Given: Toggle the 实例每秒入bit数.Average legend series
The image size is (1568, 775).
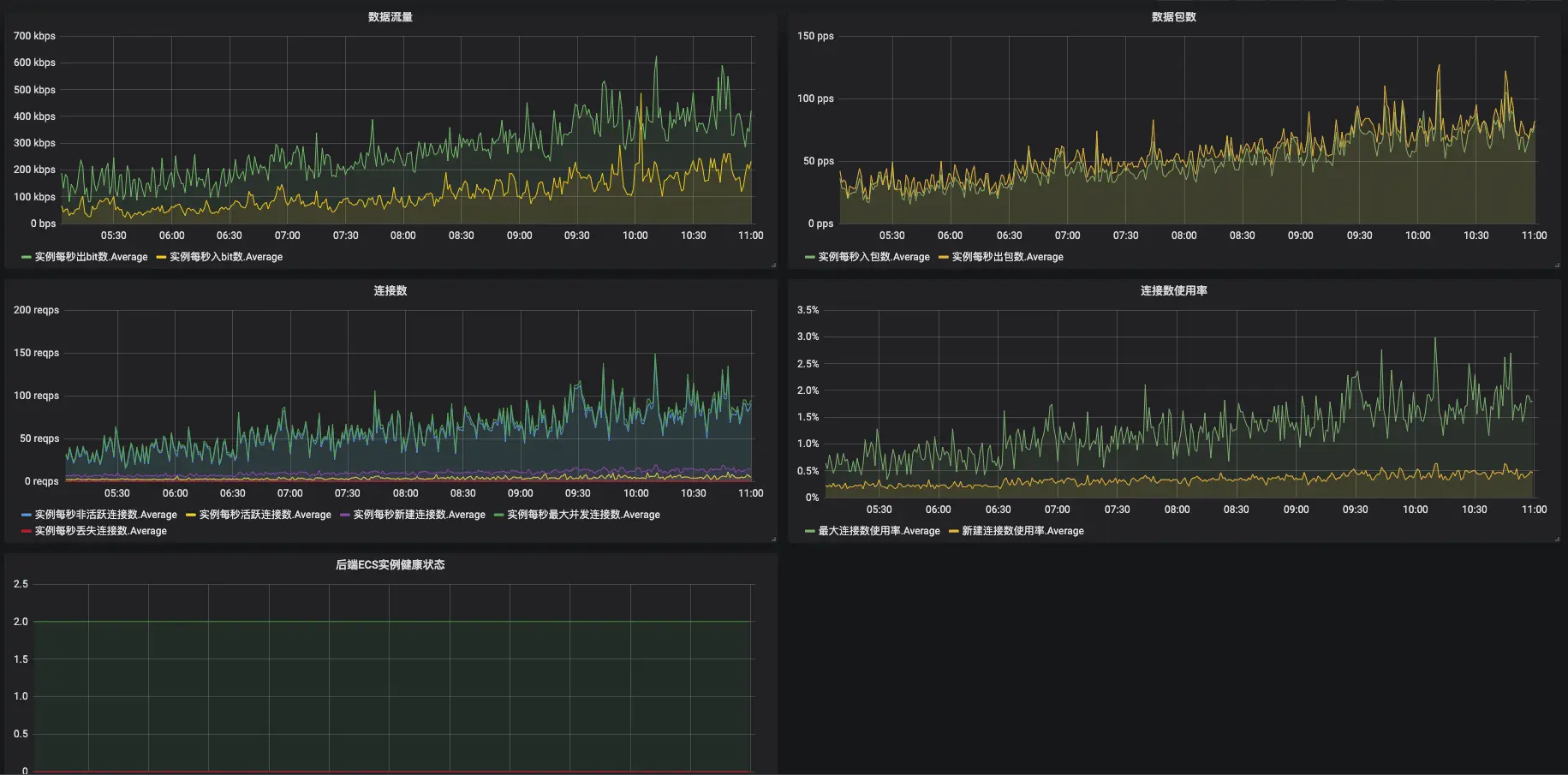Looking at the screenshot, I should click(226, 257).
